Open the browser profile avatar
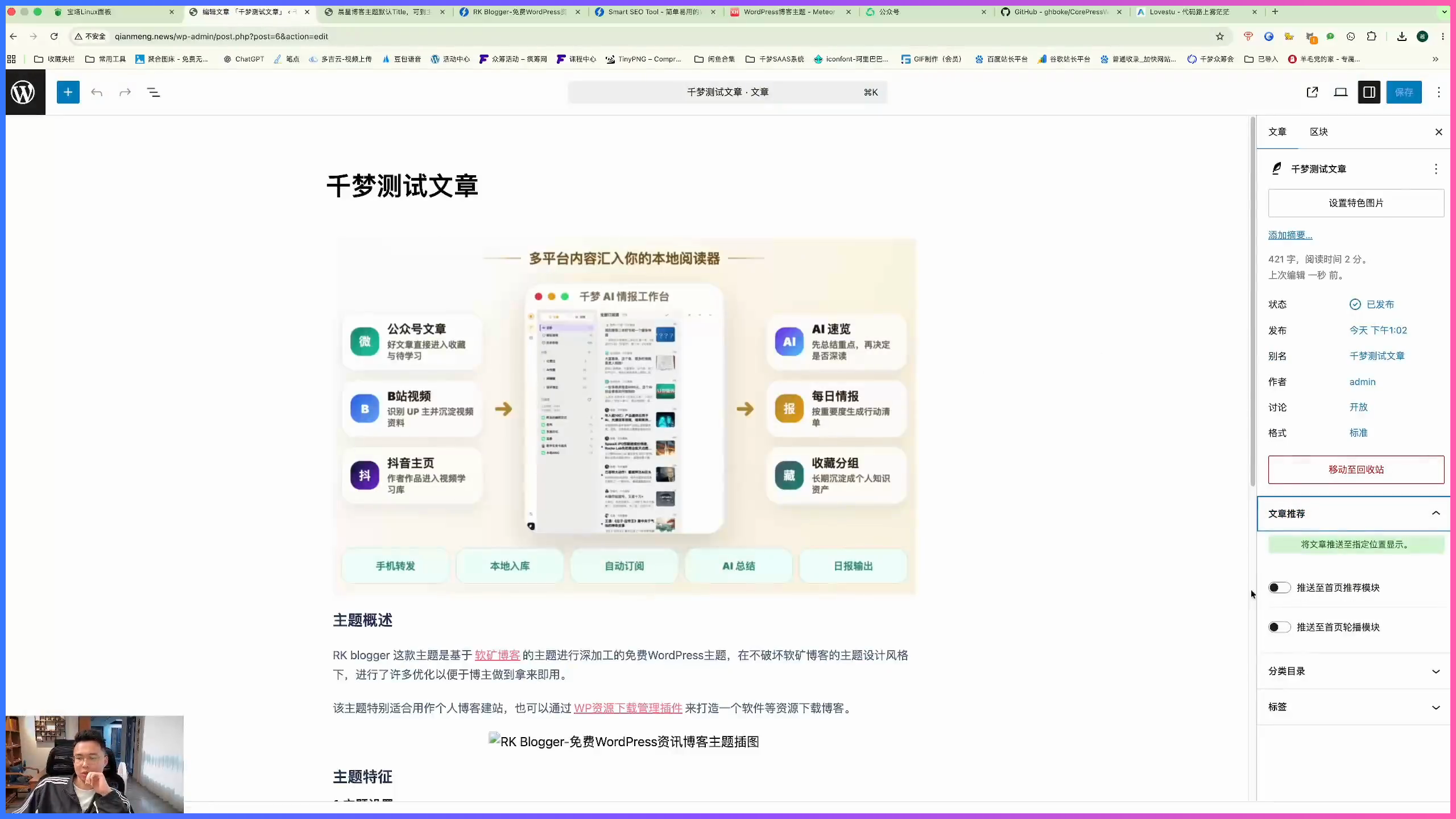Viewport: 1456px width, 819px height. [x=1422, y=36]
